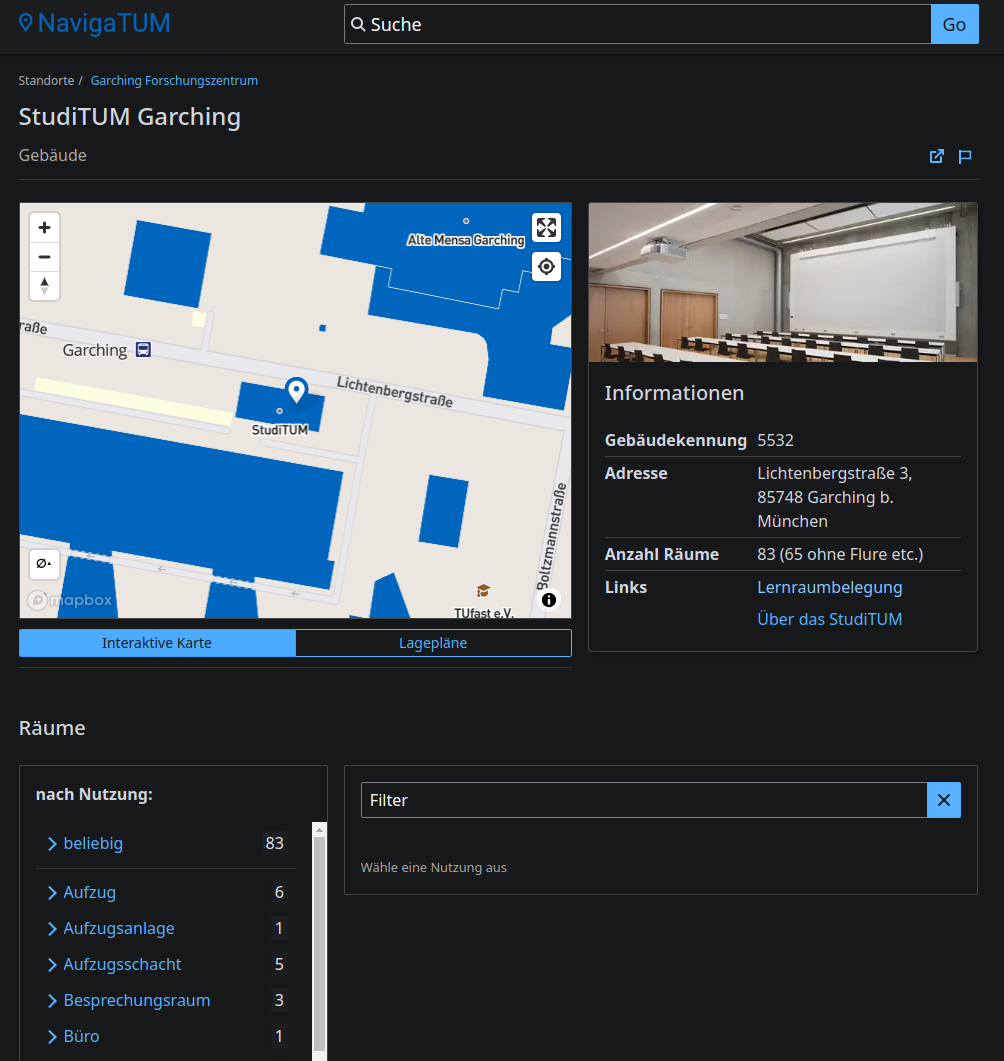Click the Lichtenbergstraße street label

(395, 392)
